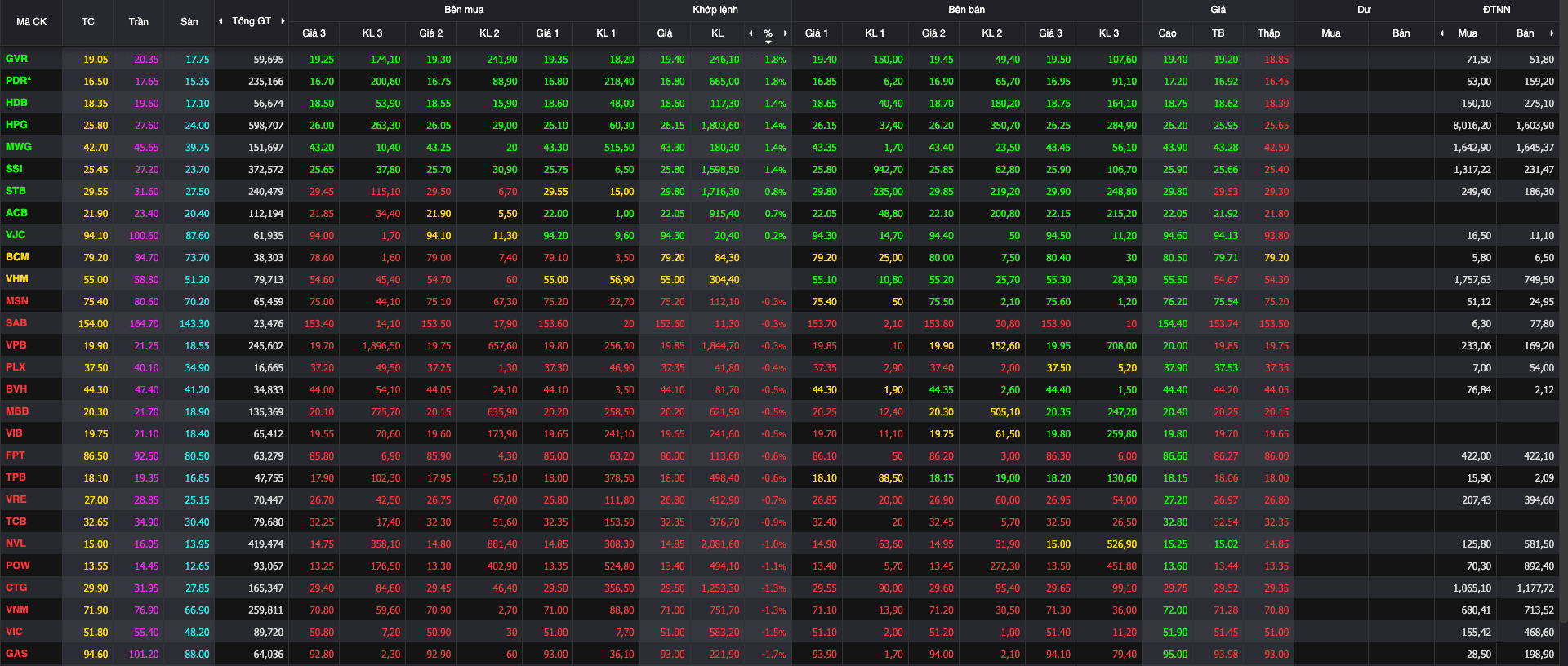
Task: Click the Dư group header
Action: coord(1364,10)
